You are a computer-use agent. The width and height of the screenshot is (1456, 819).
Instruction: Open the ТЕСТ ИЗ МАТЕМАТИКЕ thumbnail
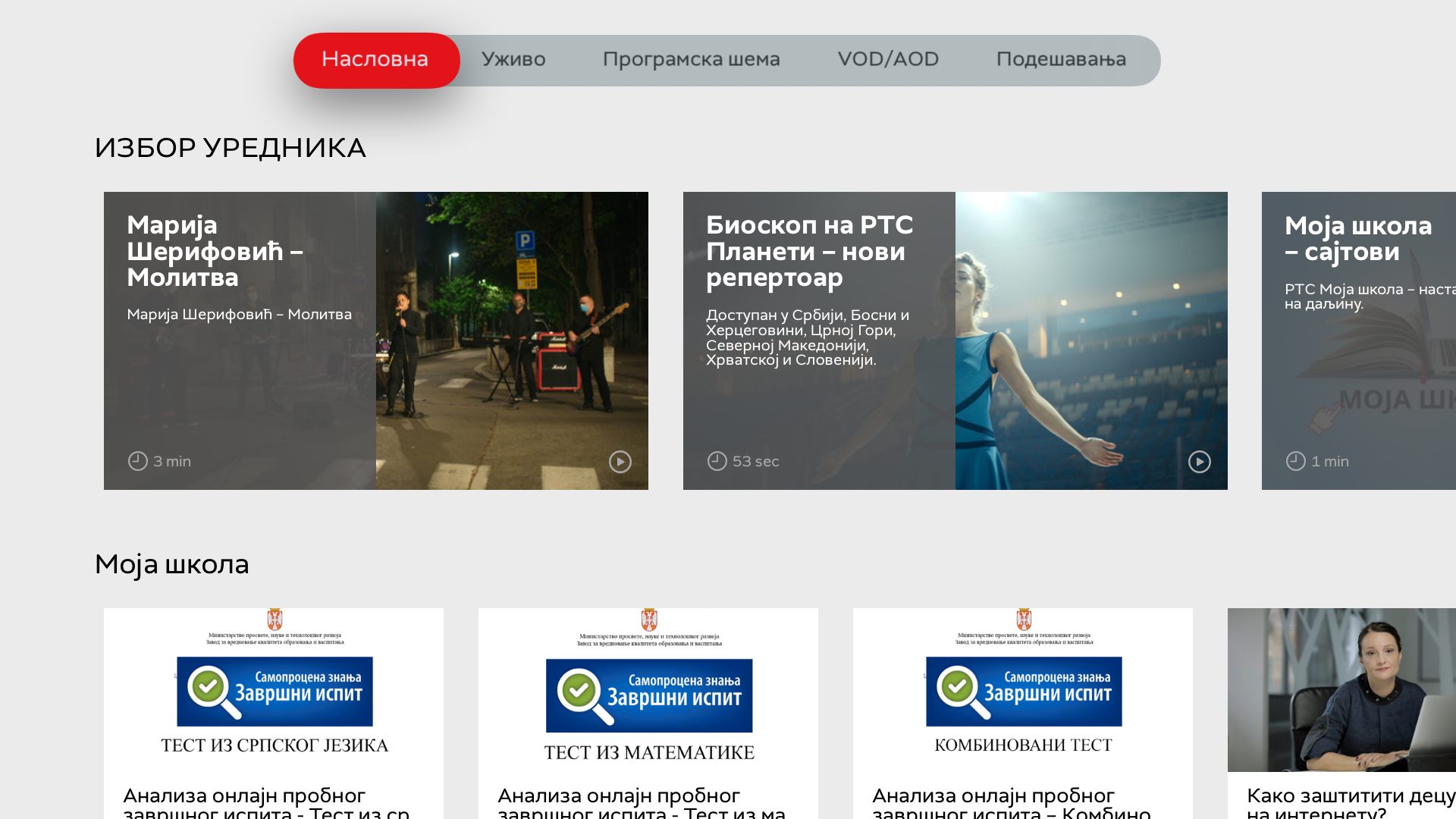pos(648,690)
